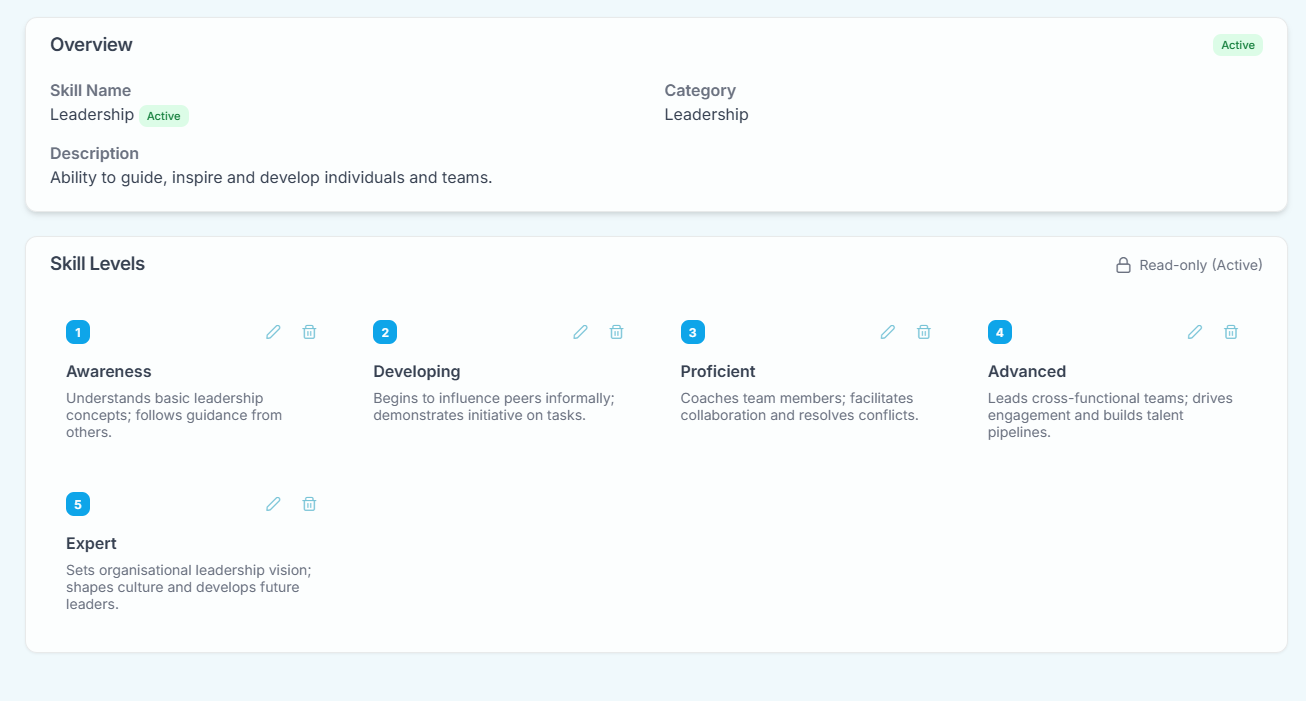Click the Active status badge in Overview header

pyautogui.click(x=1237, y=44)
